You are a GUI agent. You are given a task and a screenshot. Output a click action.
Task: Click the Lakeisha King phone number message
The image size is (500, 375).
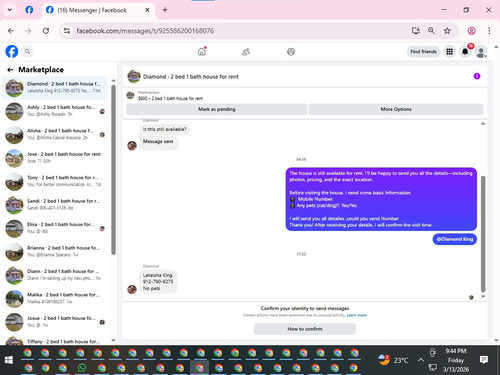pyautogui.click(x=158, y=282)
